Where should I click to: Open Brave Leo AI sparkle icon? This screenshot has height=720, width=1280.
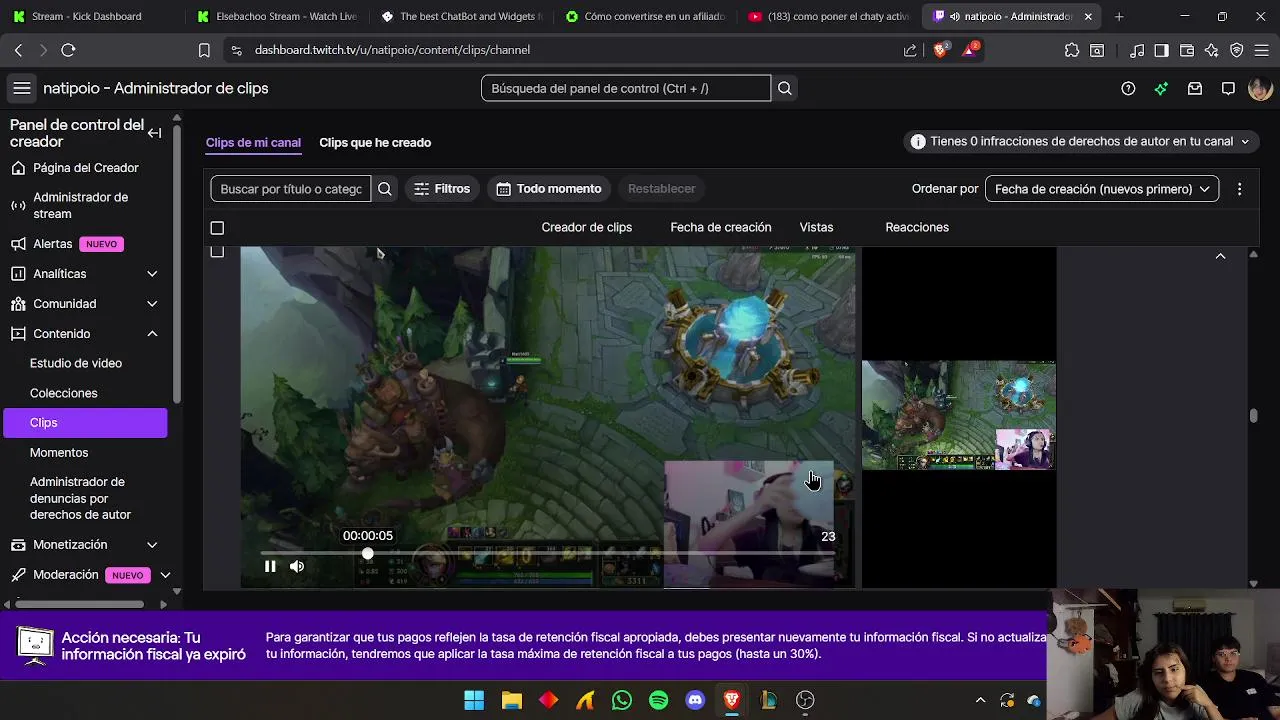point(1212,50)
